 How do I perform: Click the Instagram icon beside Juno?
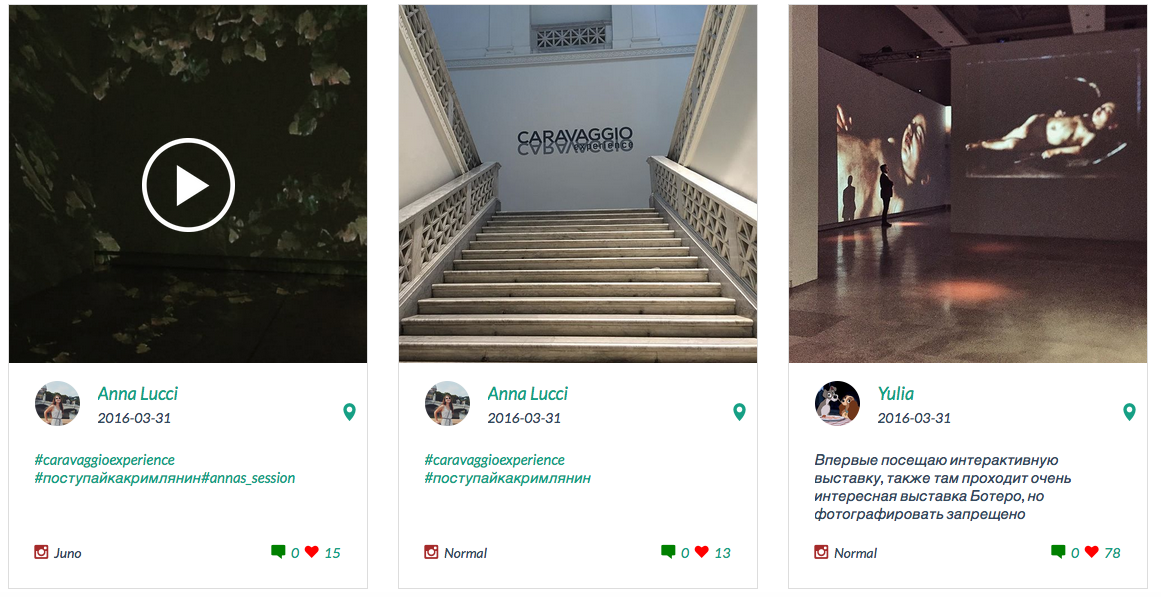(x=42, y=552)
